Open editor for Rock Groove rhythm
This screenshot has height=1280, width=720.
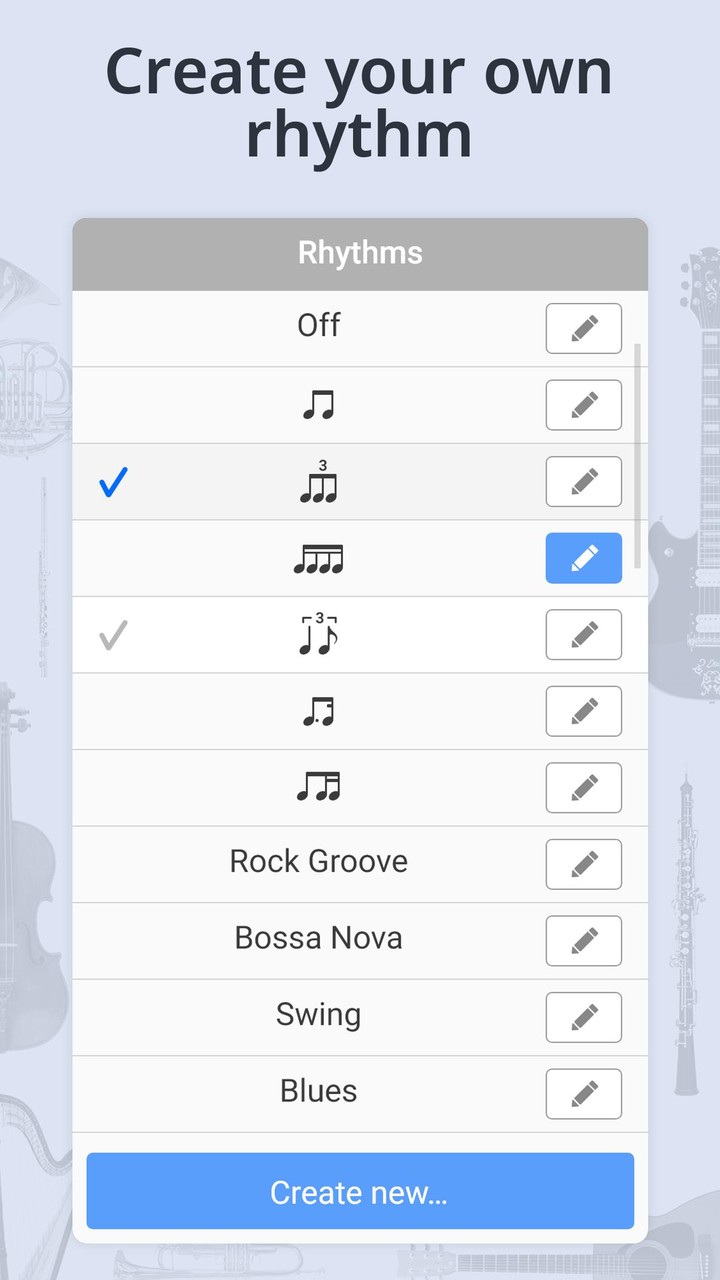584,864
